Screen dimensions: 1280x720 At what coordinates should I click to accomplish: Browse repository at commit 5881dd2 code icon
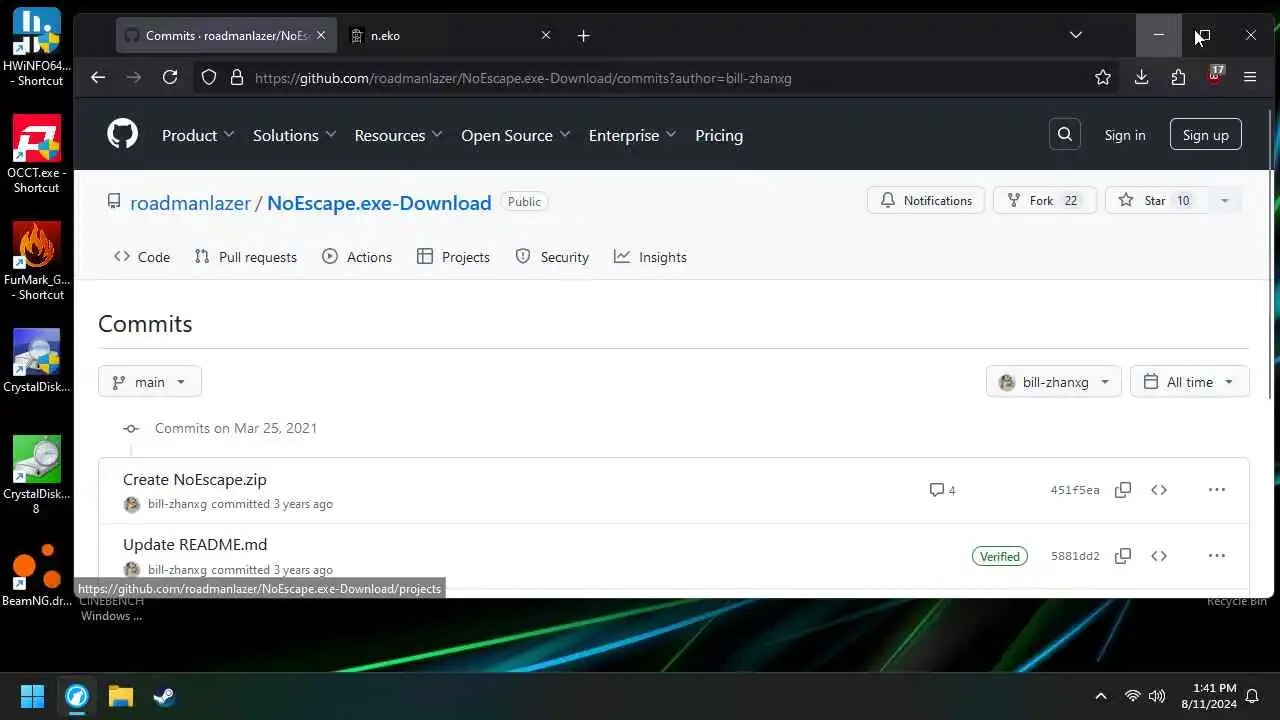click(1159, 556)
